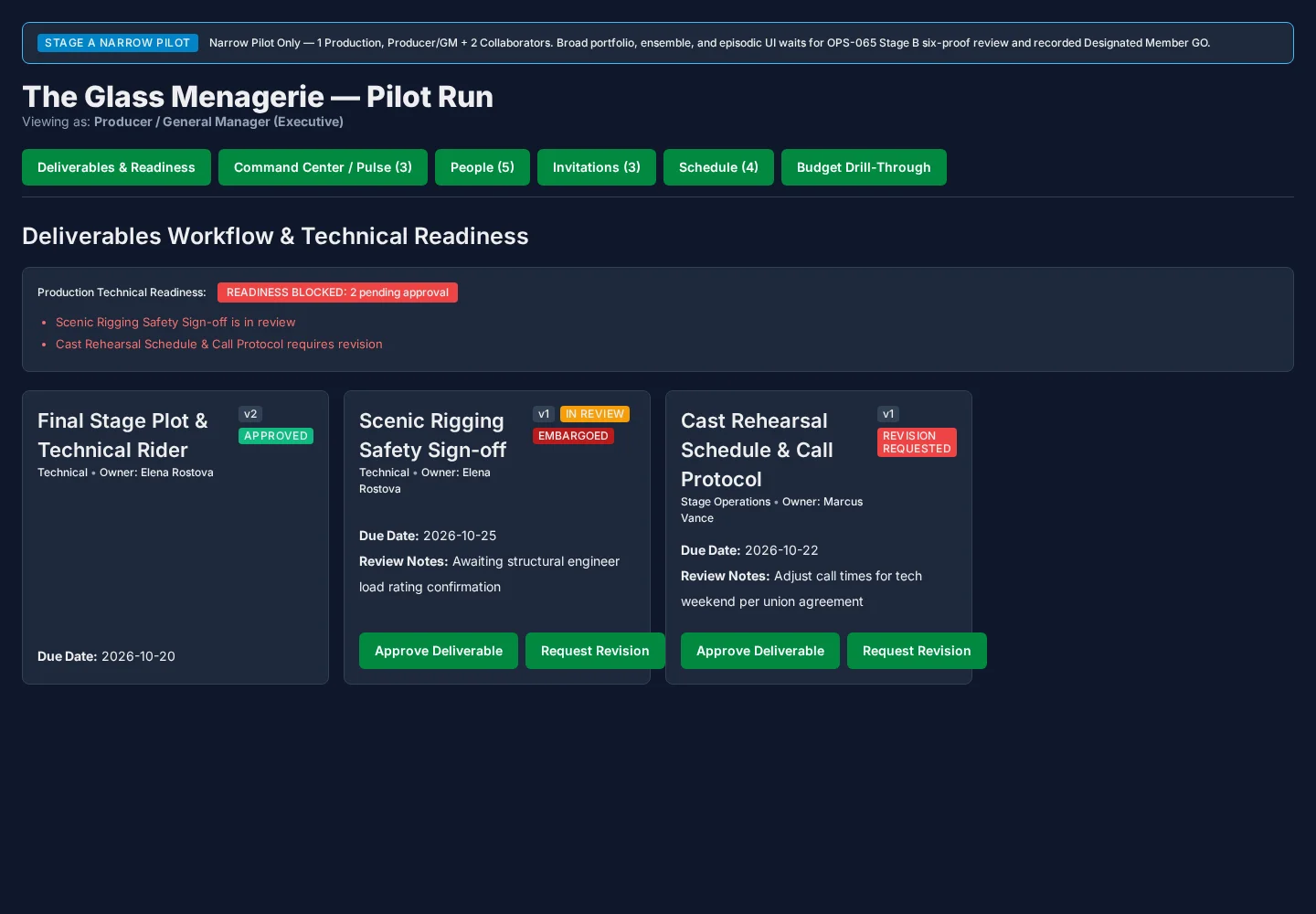Click the 'Production Technical Readiness:' label
Viewport: 1316px width, 914px height.
[x=122, y=292]
